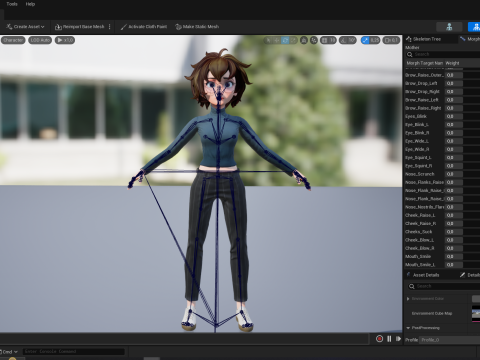Switch to the Morph Target Previewer tab
The height and width of the screenshot is (360, 480).
coord(470,39)
